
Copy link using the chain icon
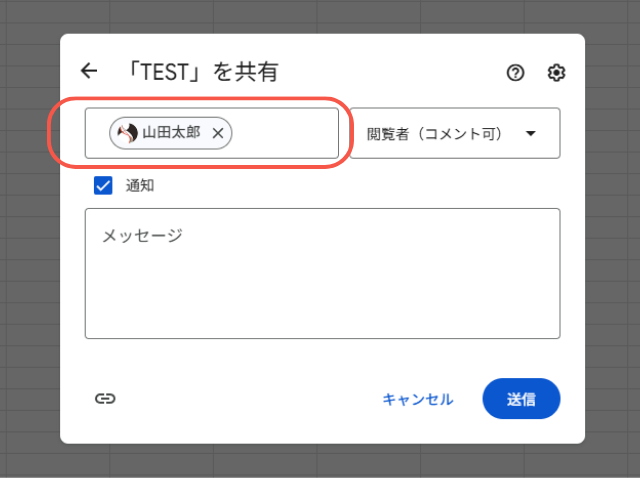tap(105, 398)
